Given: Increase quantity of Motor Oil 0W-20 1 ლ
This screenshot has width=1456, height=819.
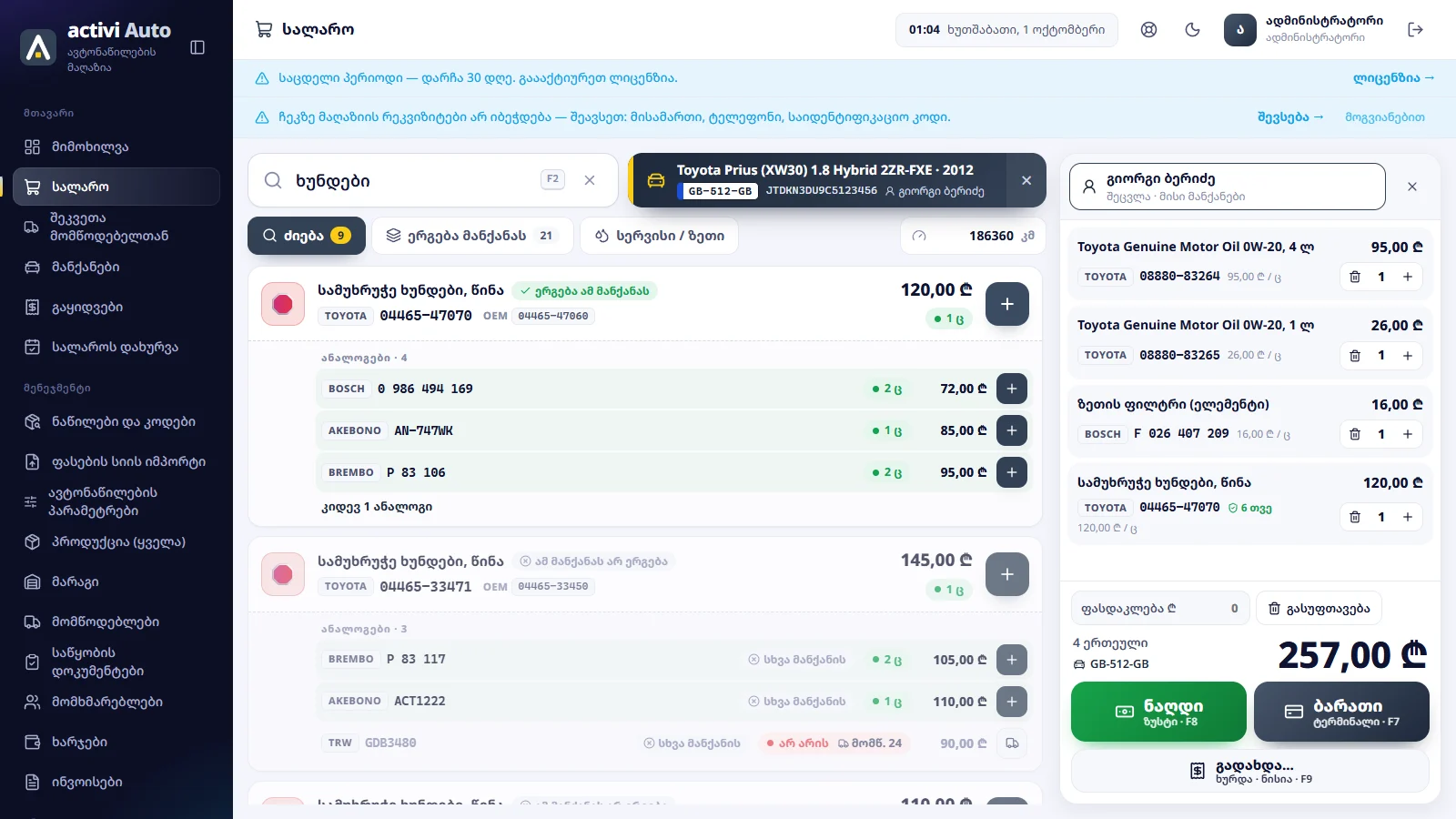Looking at the screenshot, I should point(1408,355).
